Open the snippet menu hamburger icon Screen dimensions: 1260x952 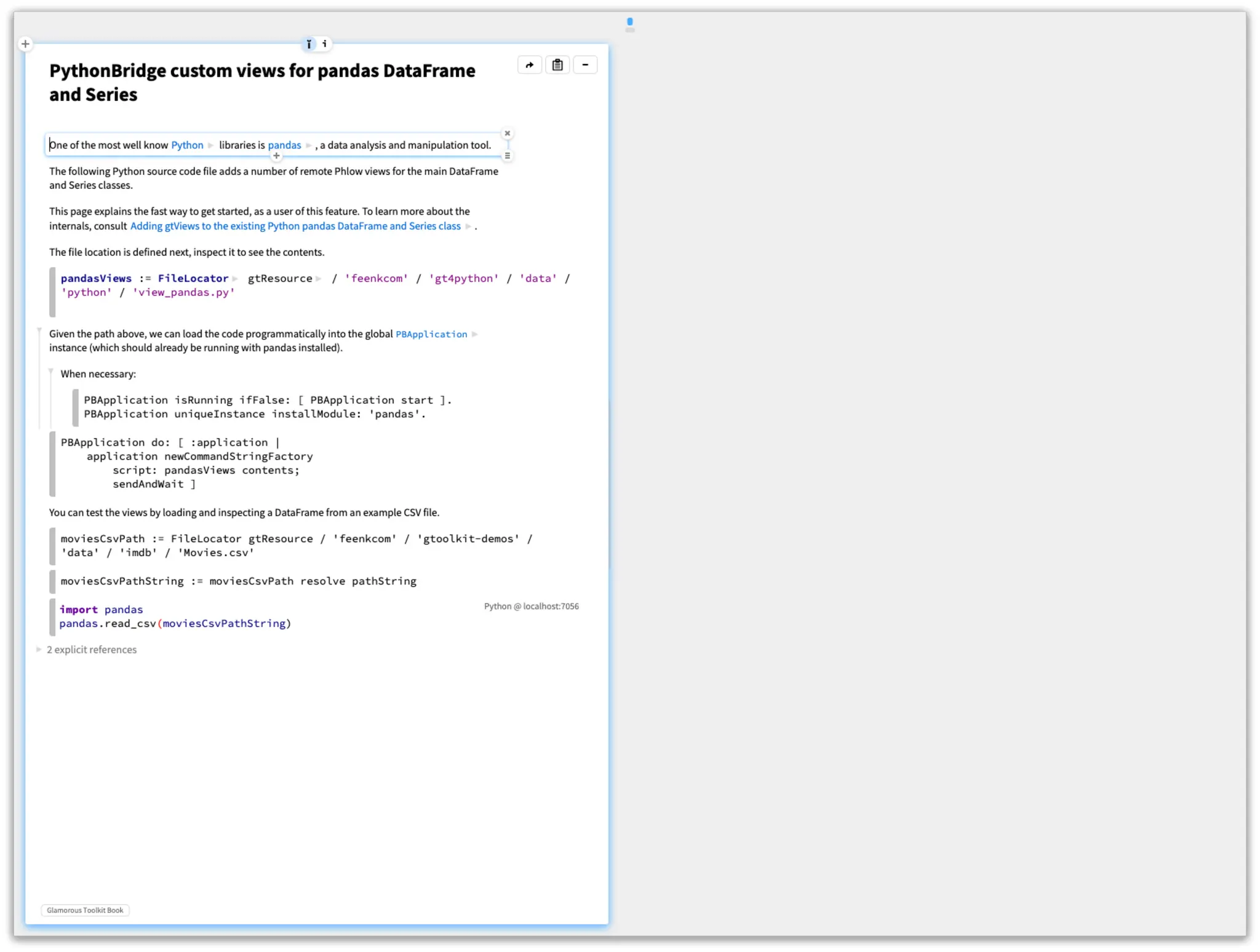[508, 156]
